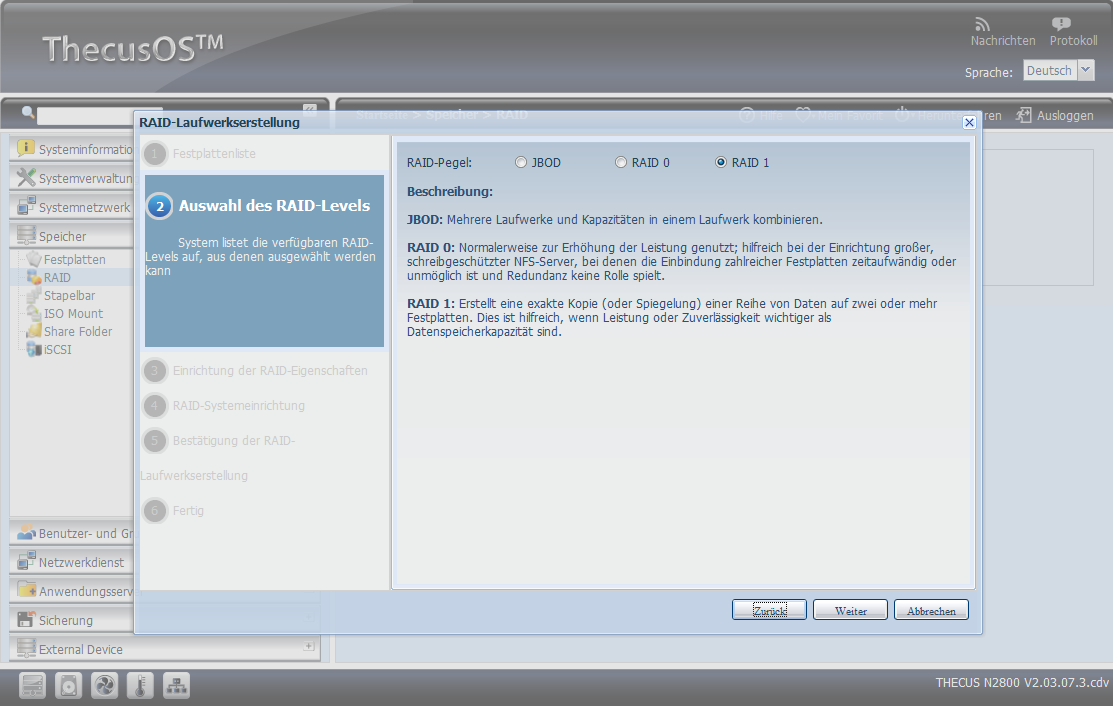Click the THECUS N2800 version text

[x=1021, y=683]
